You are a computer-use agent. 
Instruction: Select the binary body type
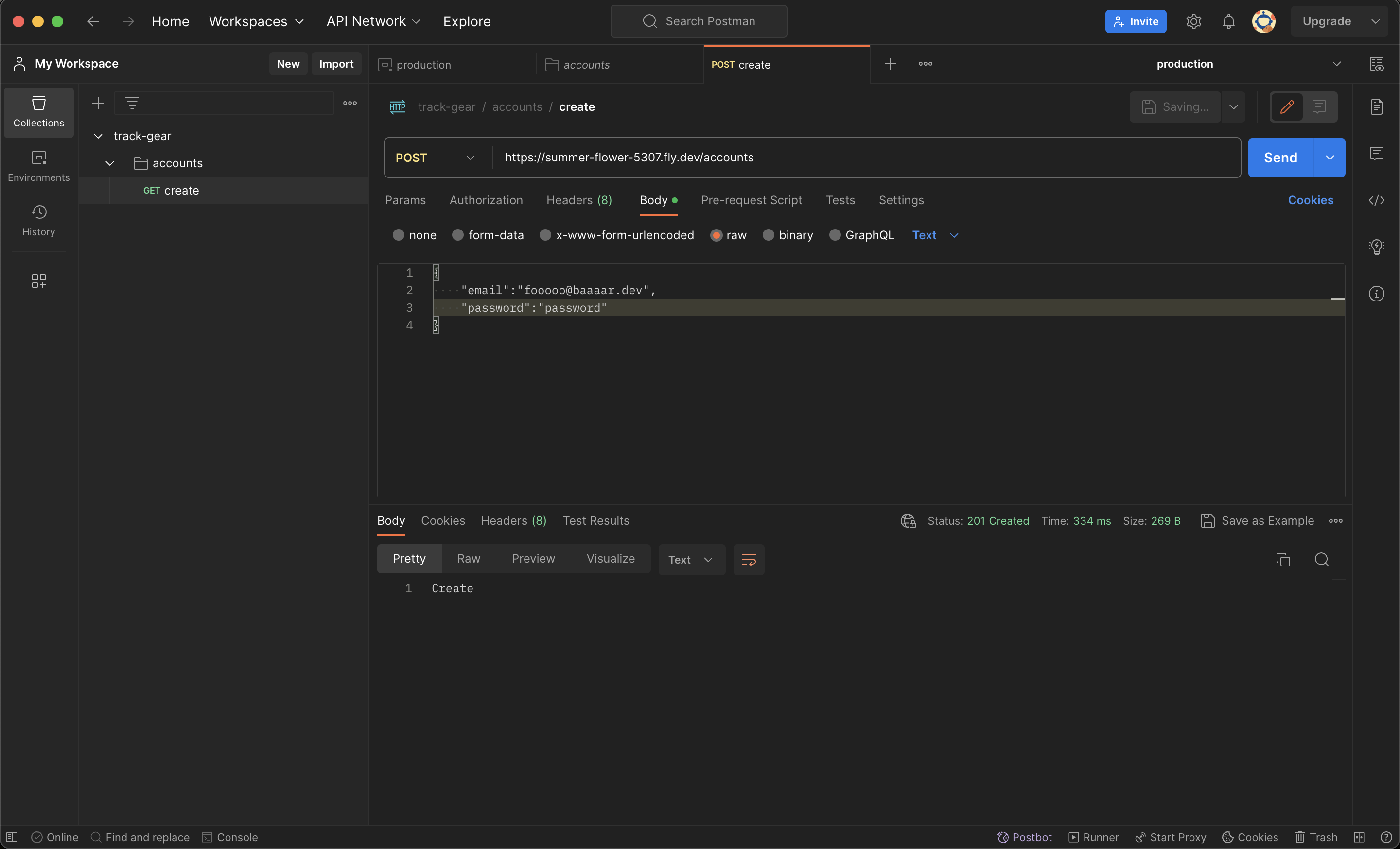coord(788,235)
